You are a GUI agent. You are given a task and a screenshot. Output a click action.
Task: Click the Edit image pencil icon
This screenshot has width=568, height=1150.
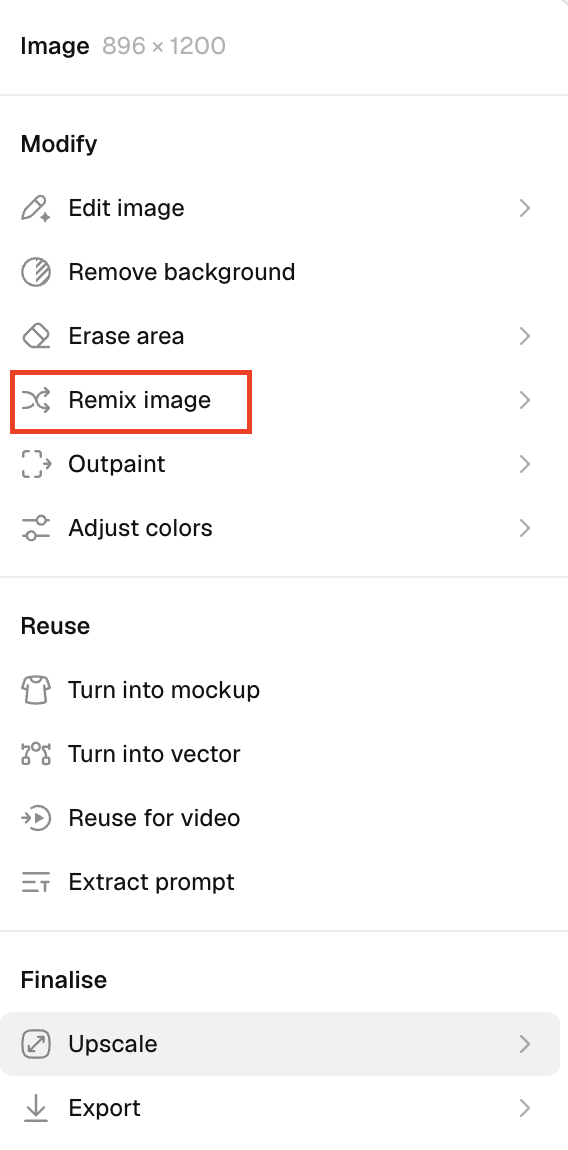[x=36, y=208]
